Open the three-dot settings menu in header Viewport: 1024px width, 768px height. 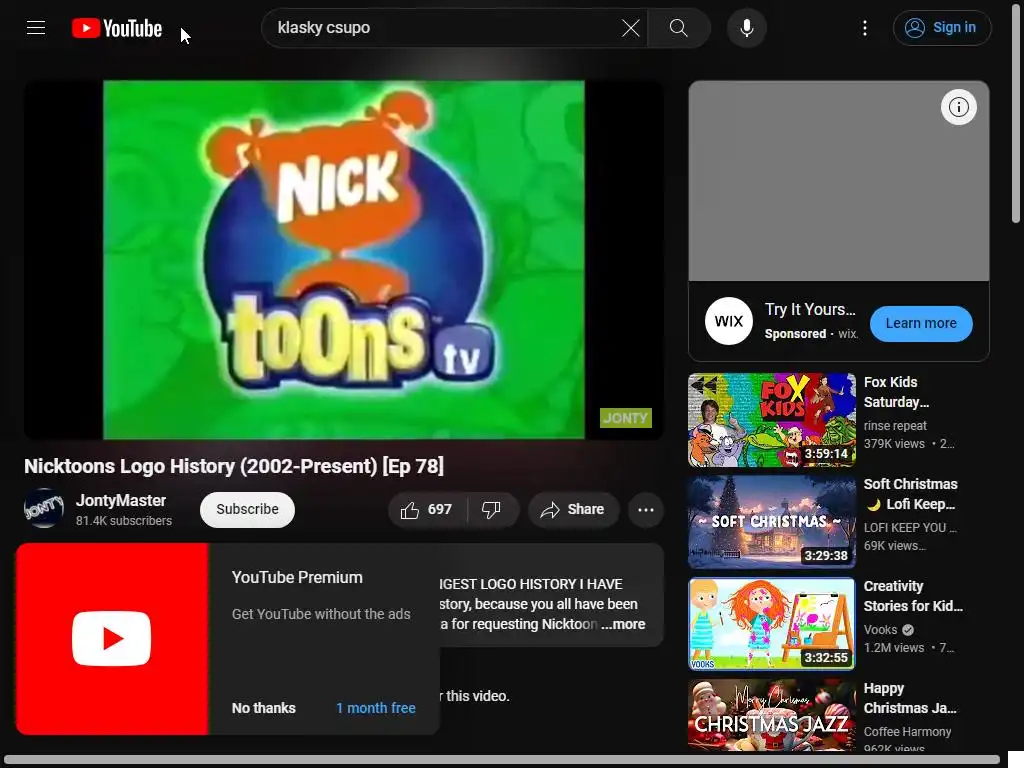click(865, 27)
